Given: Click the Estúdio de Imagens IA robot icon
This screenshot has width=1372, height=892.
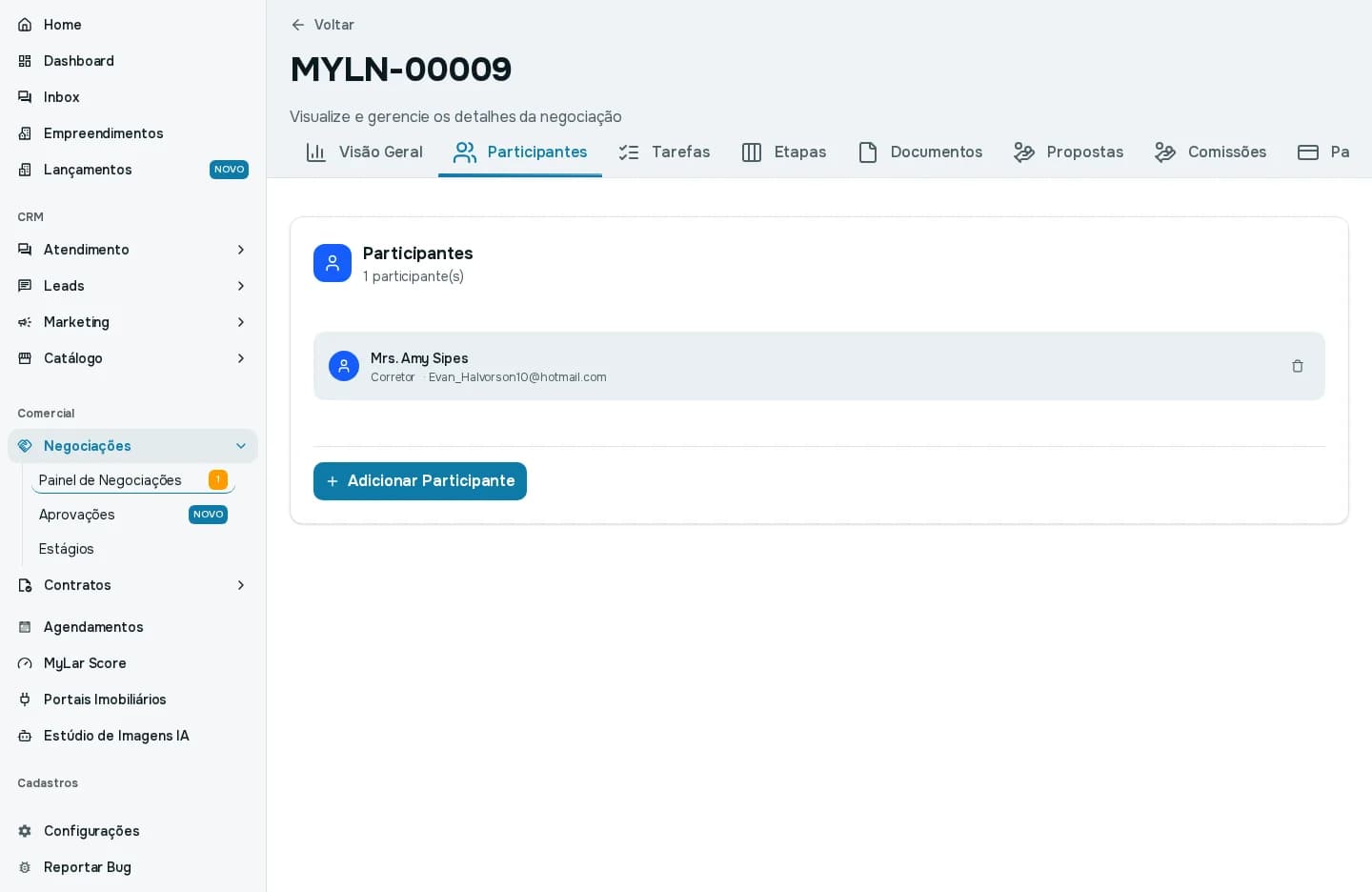Looking at the screenshot, I should click(25, 736).
